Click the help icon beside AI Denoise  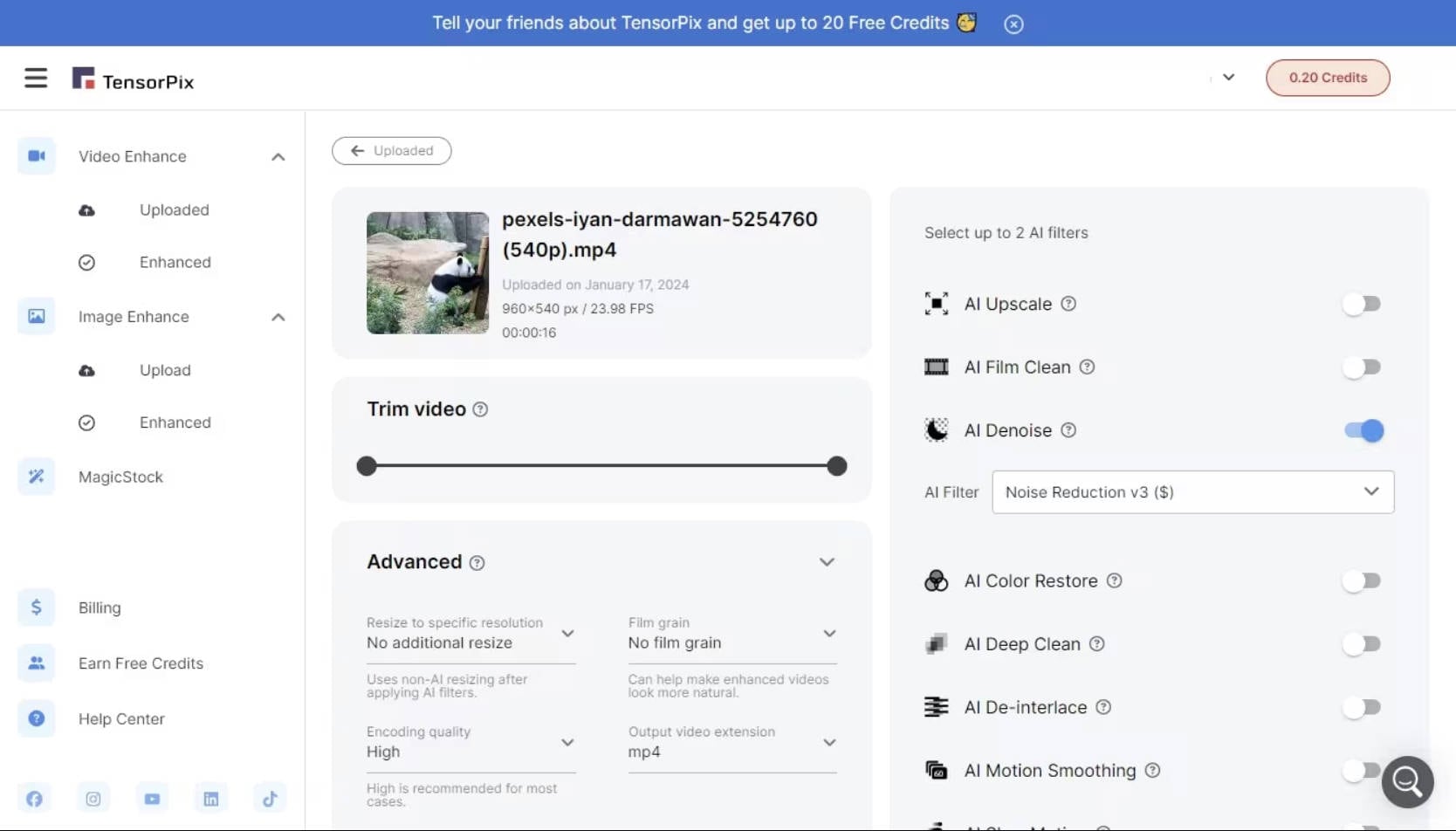pyautogui.click(x=1068, y=430)
